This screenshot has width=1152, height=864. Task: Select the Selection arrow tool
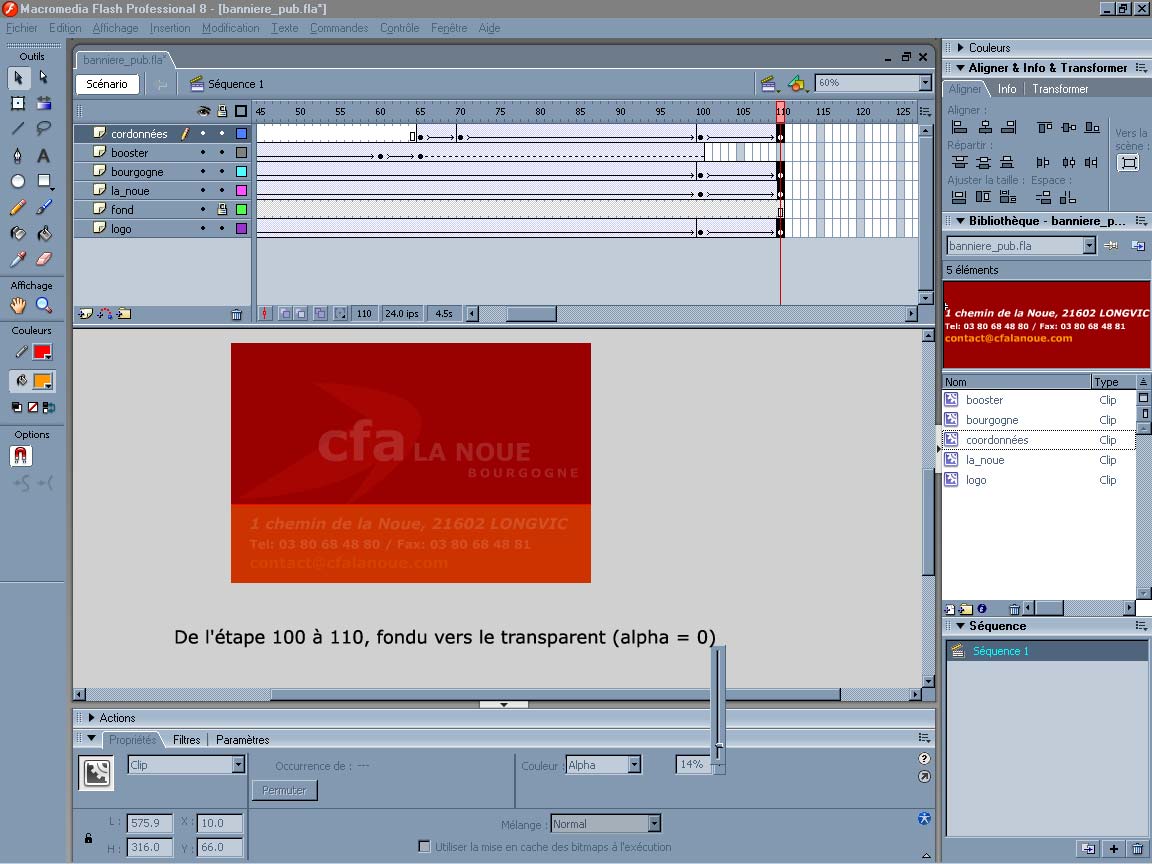pyautogui.click(x=18, y=77)
